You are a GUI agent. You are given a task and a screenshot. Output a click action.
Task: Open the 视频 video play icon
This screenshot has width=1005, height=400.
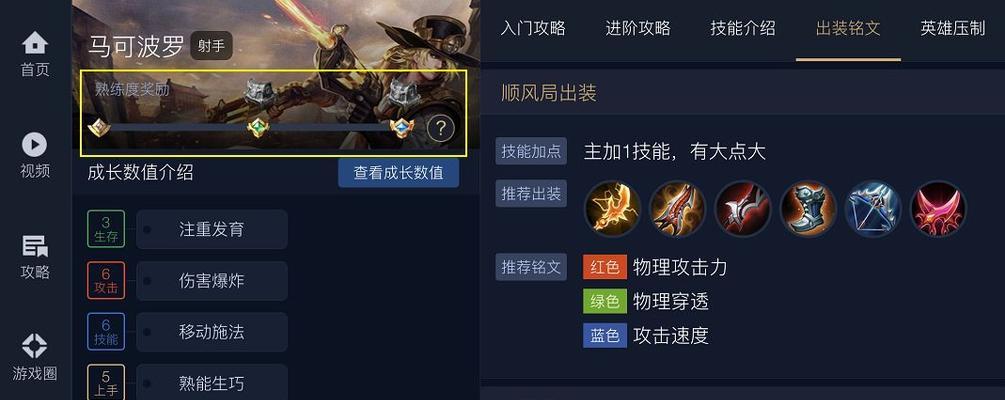(35, 145)
